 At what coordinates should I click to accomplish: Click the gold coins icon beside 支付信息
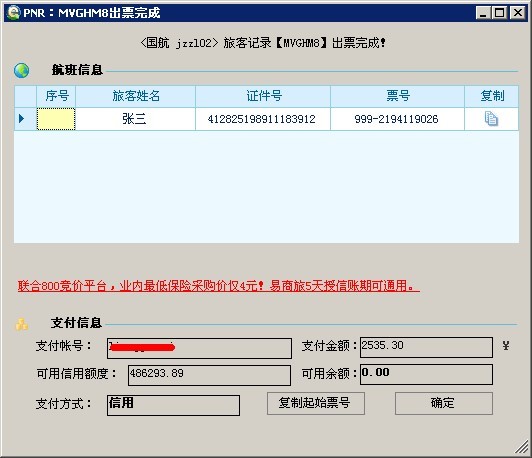click(22, 324)
